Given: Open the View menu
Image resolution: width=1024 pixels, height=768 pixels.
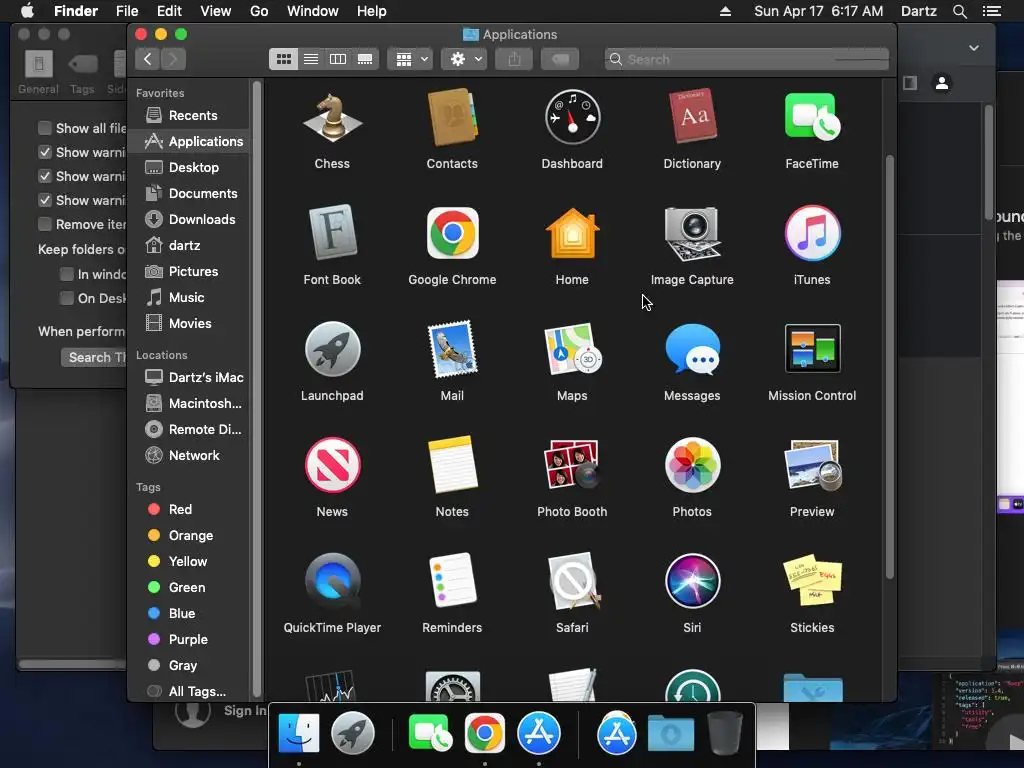Looking at the screenshot, I should coord(216,11).
